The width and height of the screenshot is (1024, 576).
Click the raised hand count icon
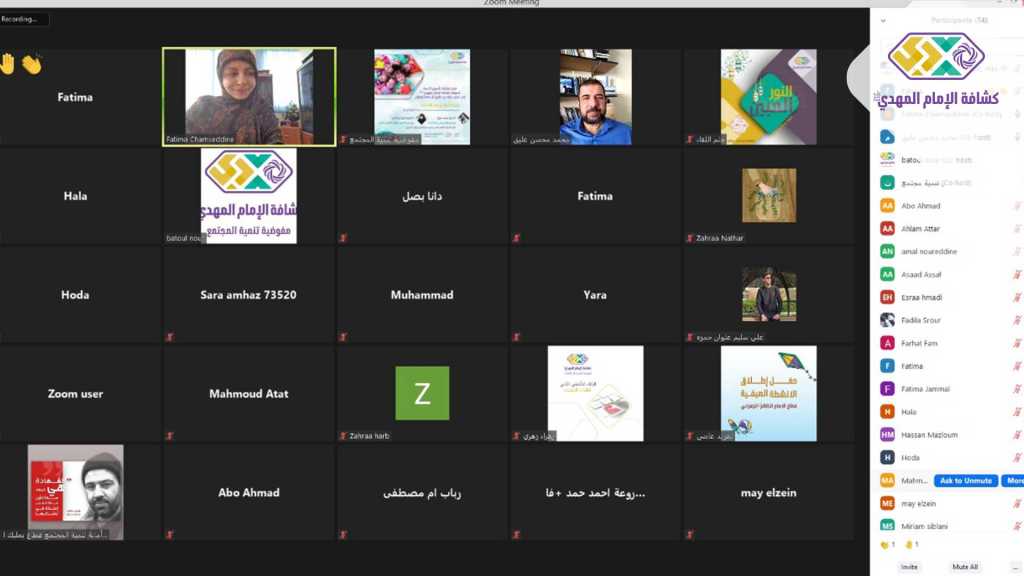pyautogui.click(x=910, y=545)
